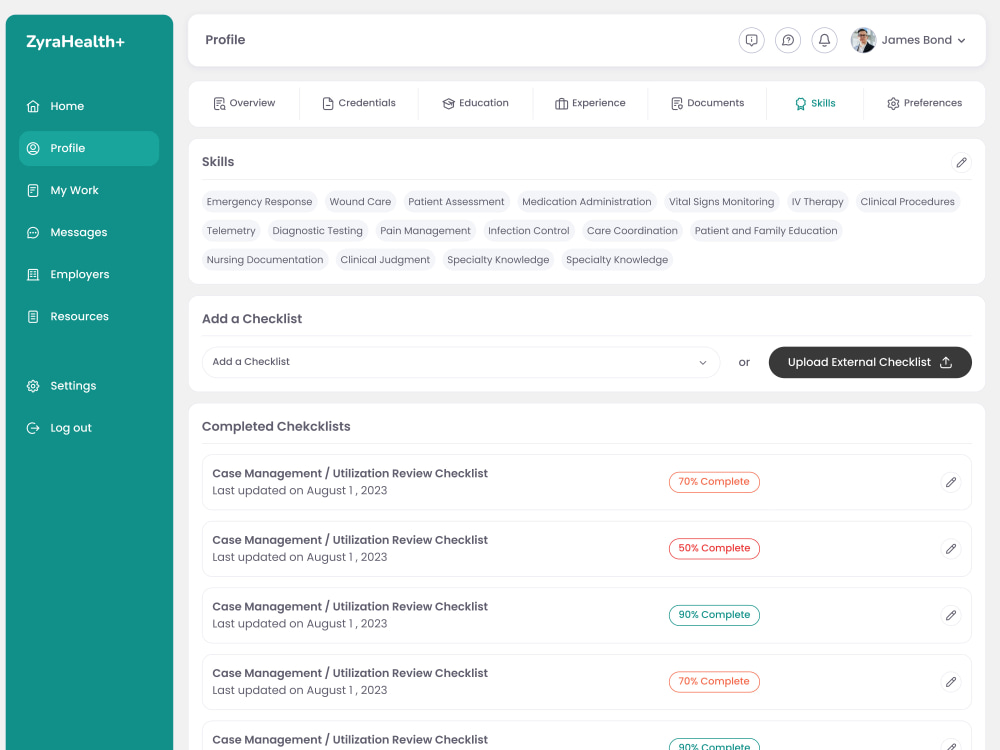Select the Patient Assessment skill tag
This screenshot has height=750, width=1000.
tap(456, 202)
